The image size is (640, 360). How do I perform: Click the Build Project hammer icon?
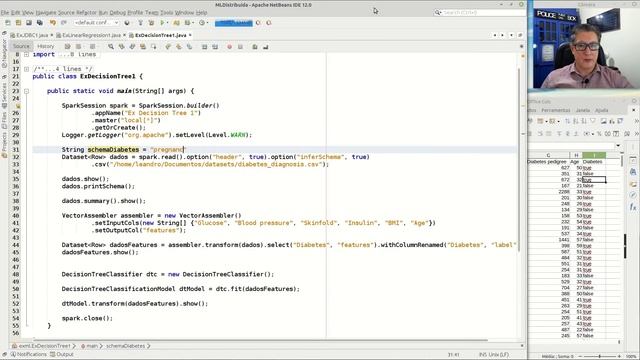point(140,23)
